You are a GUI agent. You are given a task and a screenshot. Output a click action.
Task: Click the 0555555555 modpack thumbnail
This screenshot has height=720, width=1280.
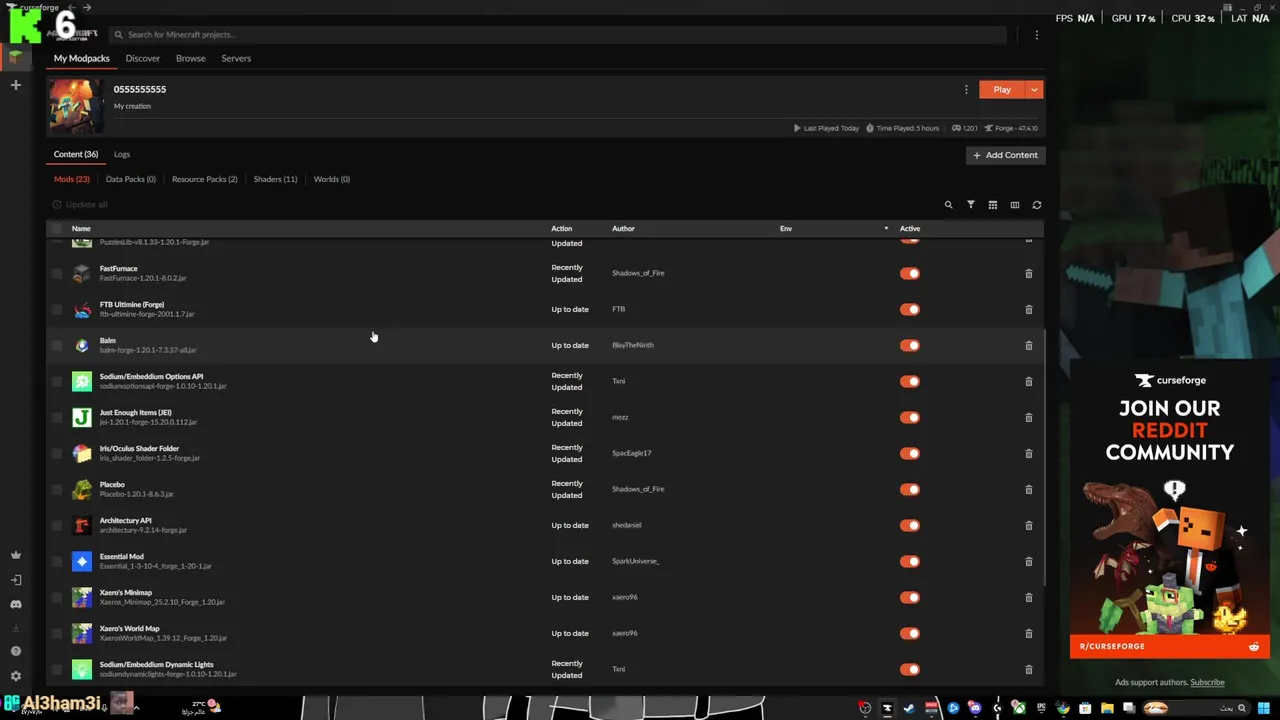[76, 106]
